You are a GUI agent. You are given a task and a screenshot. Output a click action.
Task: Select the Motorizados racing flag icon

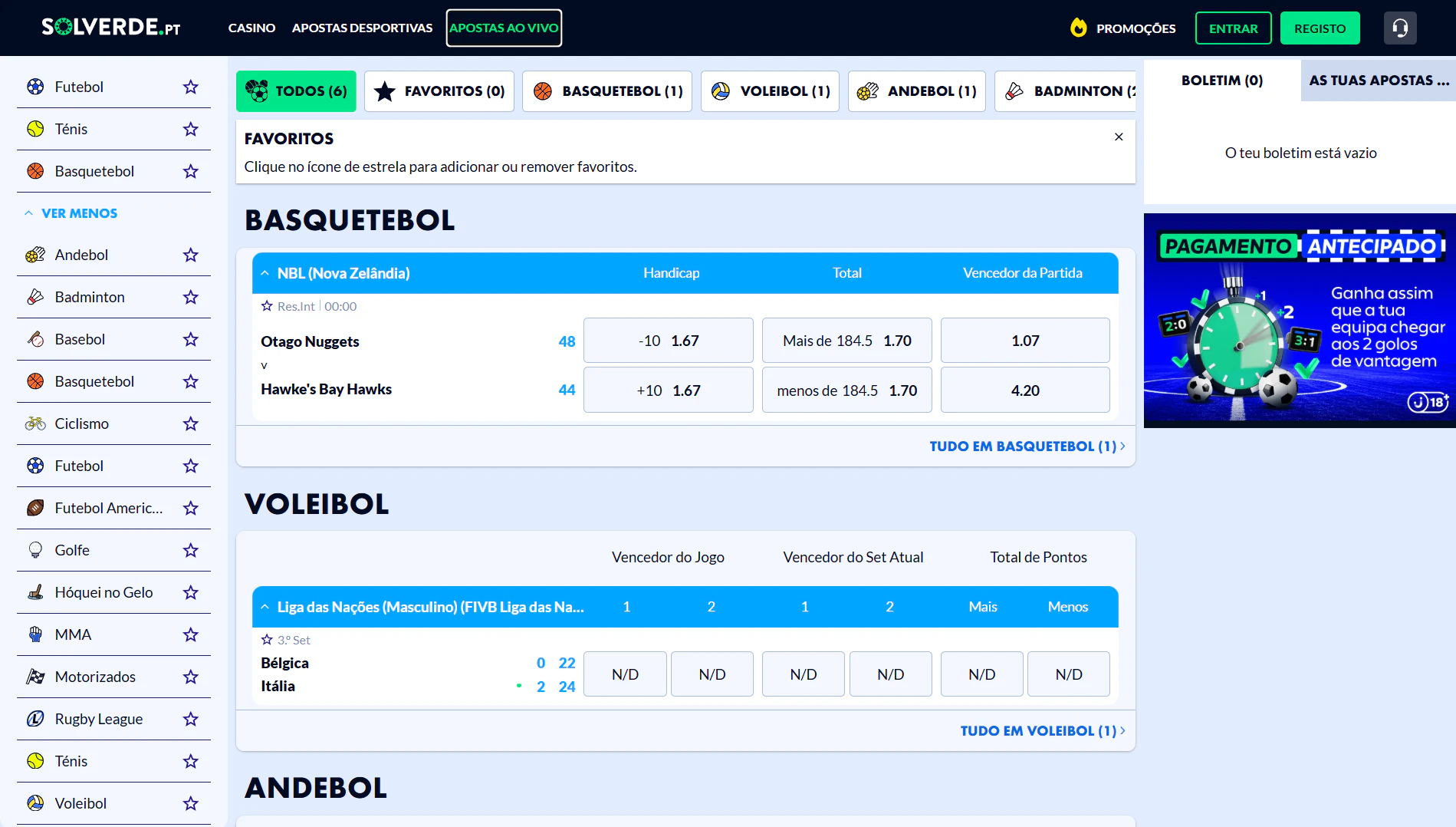point(35,677)
